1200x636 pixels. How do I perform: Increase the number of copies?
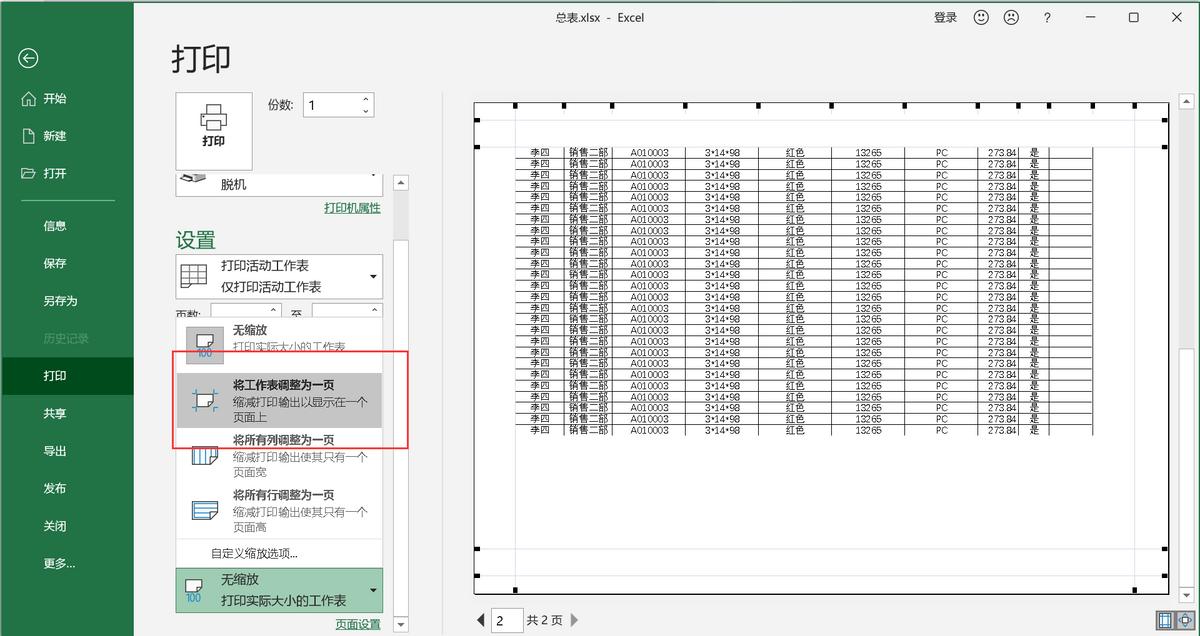(x=366, y=99)
